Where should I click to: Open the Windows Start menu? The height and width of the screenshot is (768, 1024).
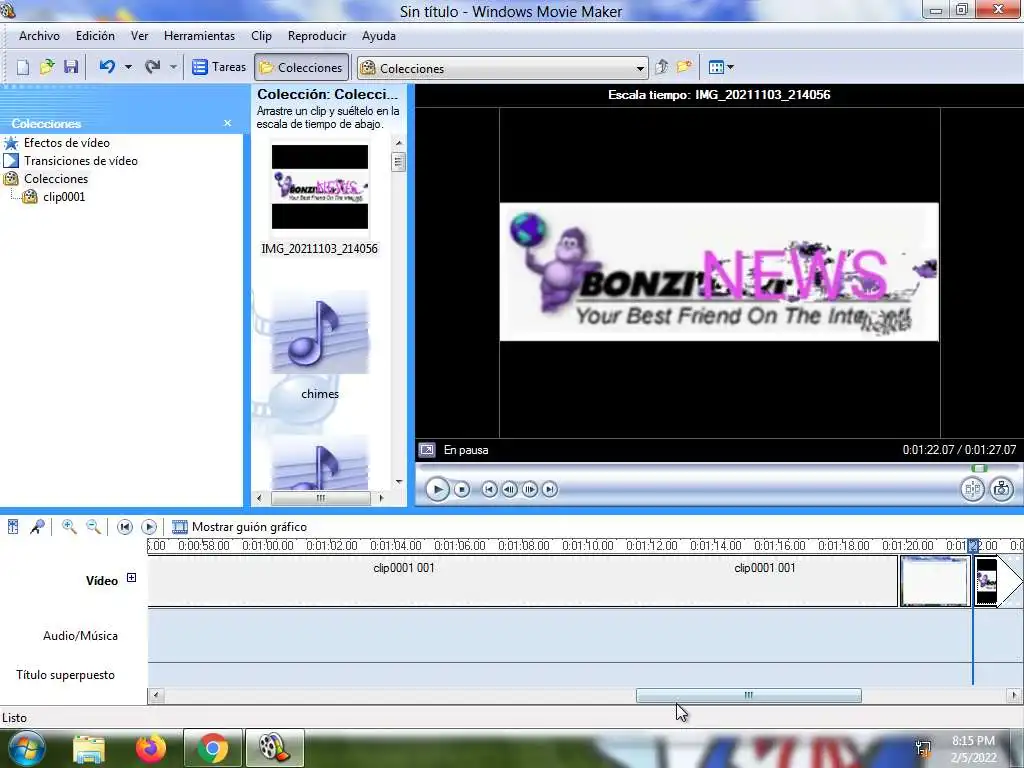(25, 748)
